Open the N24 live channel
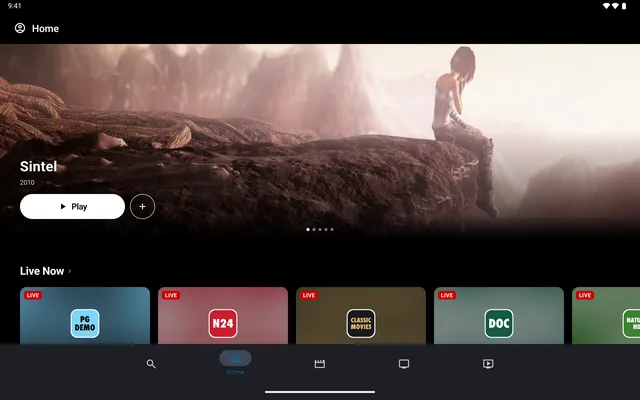Screen dimensions: 640x400 [x=223, y=316]
